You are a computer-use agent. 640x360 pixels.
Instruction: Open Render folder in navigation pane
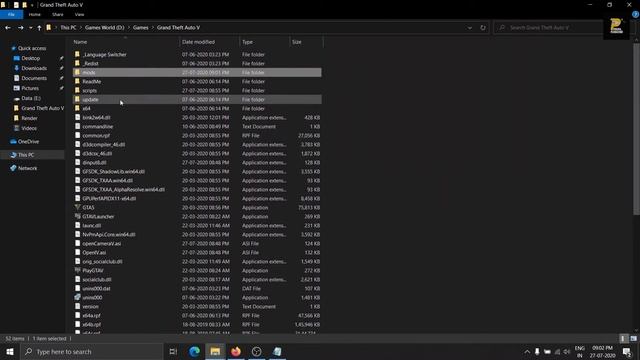click(29, 118)
